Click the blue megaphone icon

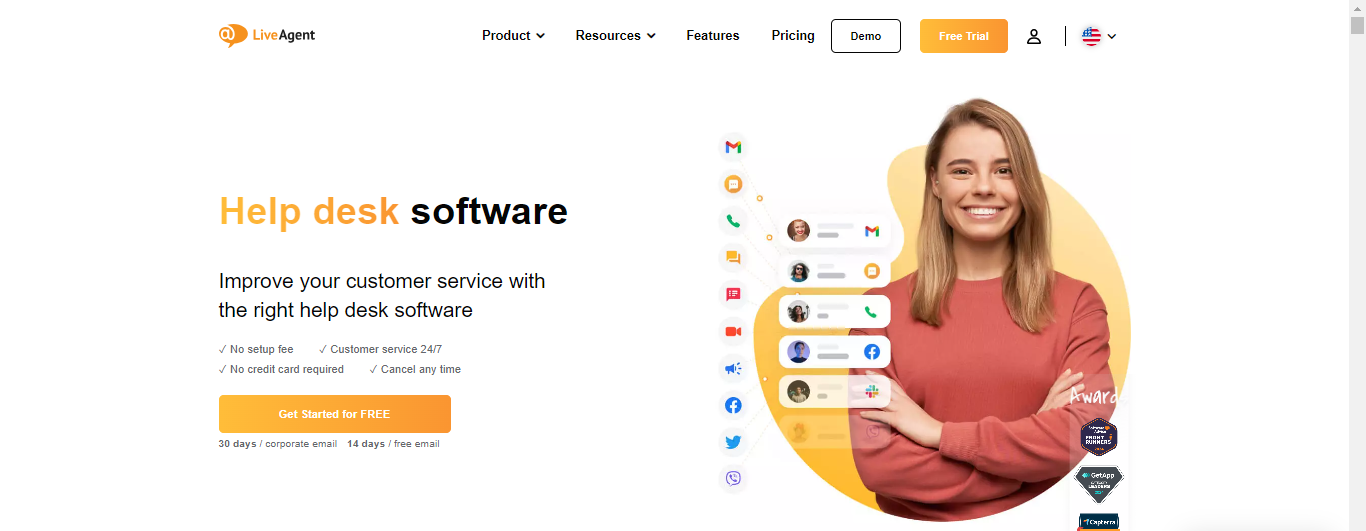point(733,368)
